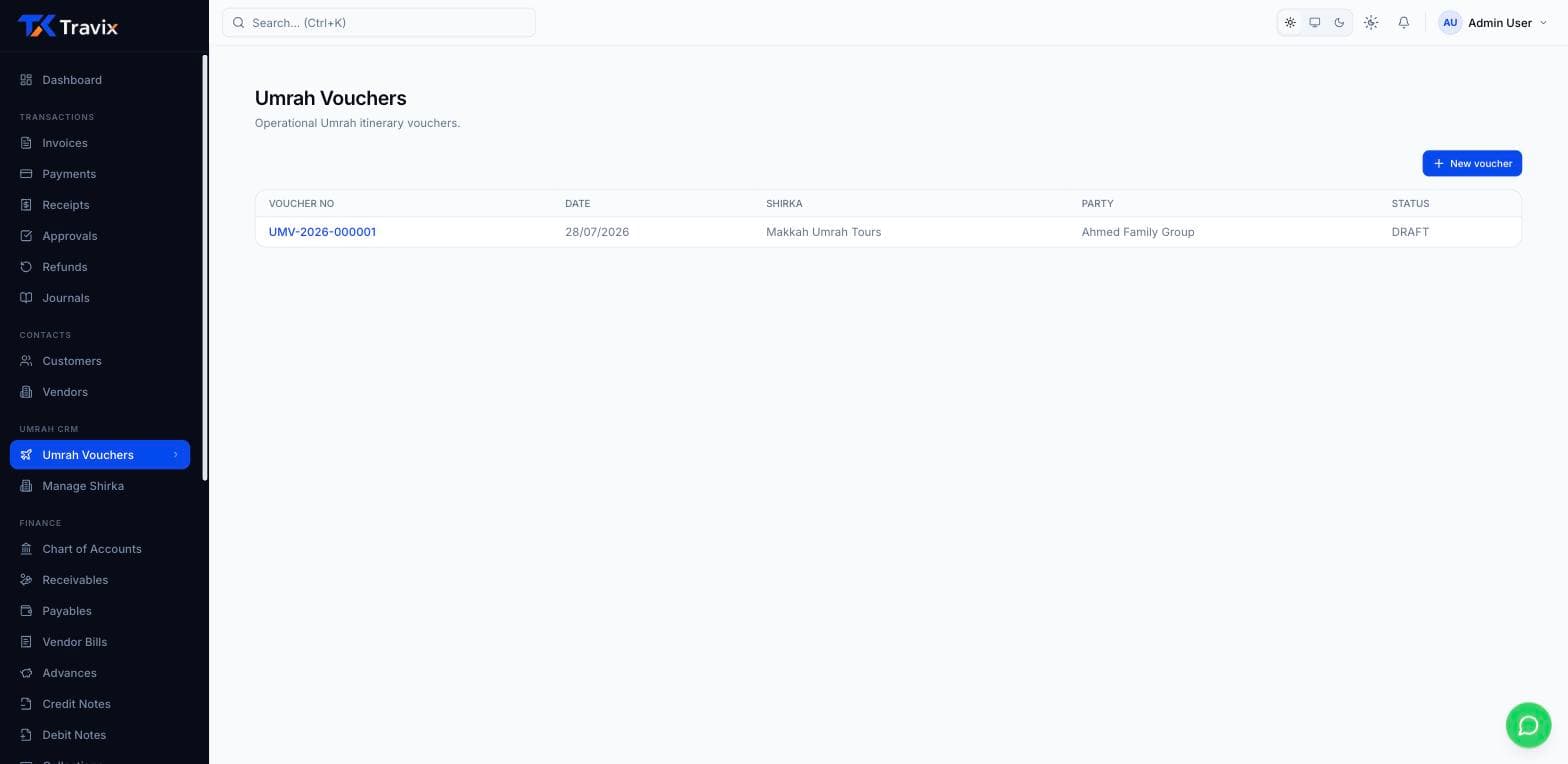
Task: Click the Vendors building icon
Action: [x=26, y=392]
